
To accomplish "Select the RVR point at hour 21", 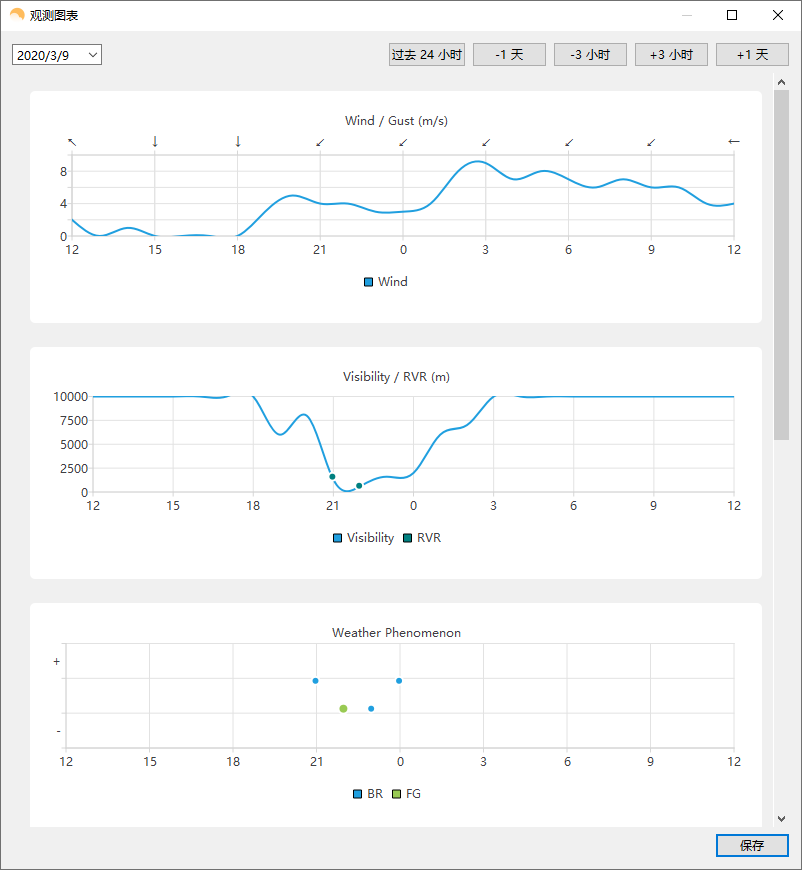I will click(332, 477).
